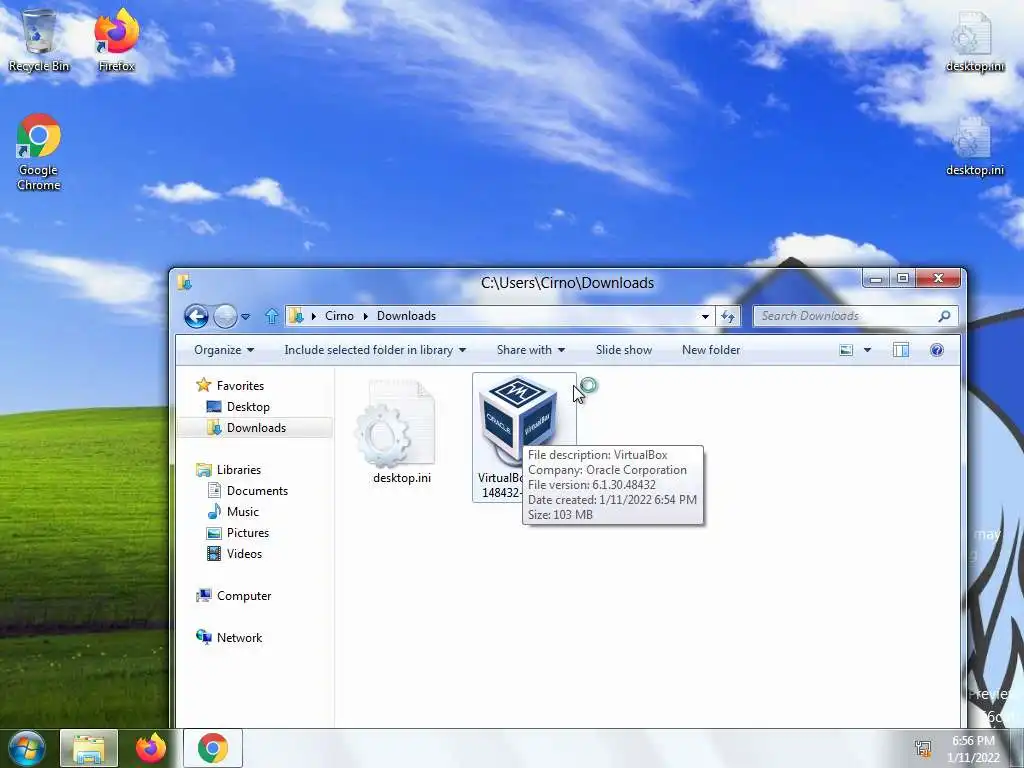
Task: Click the Chrome taskbar button
Action: pos(213,748)
